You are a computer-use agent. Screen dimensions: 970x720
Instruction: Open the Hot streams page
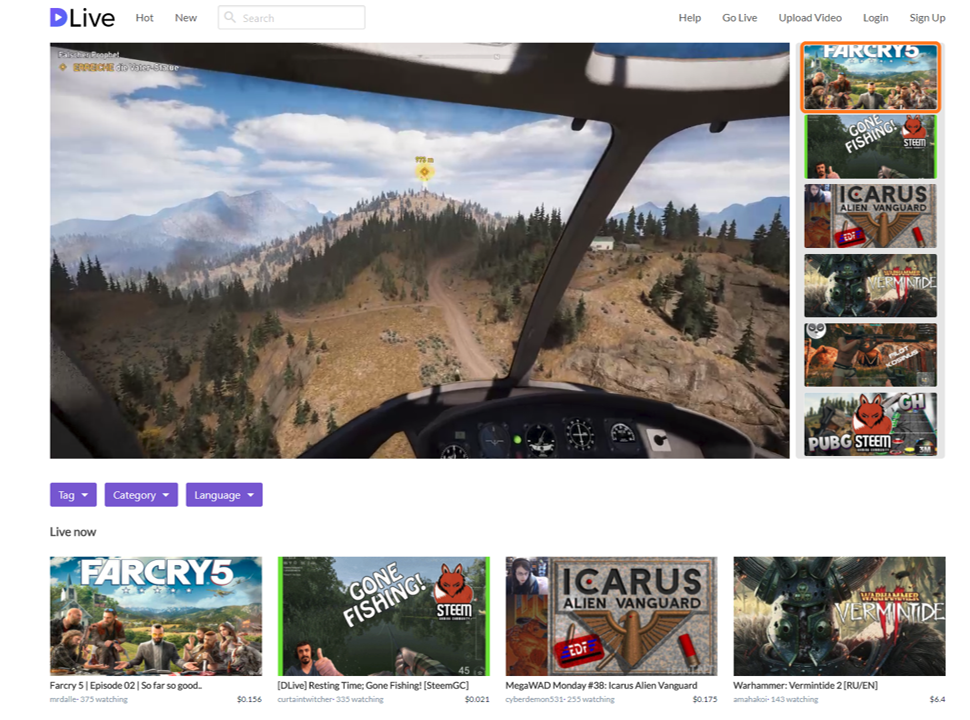point(144,18)
